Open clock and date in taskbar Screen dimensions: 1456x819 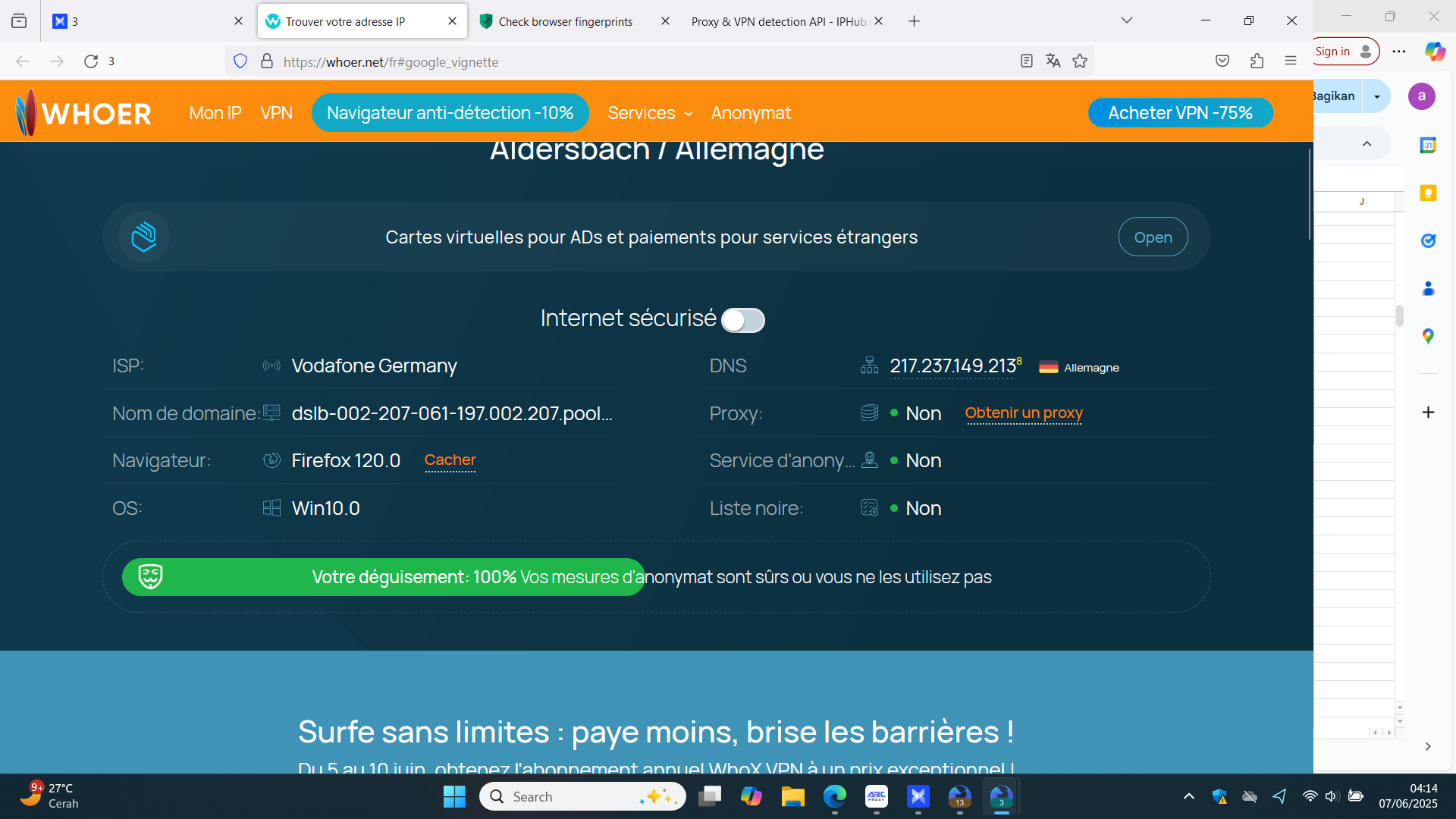[x=1408, y=796]
